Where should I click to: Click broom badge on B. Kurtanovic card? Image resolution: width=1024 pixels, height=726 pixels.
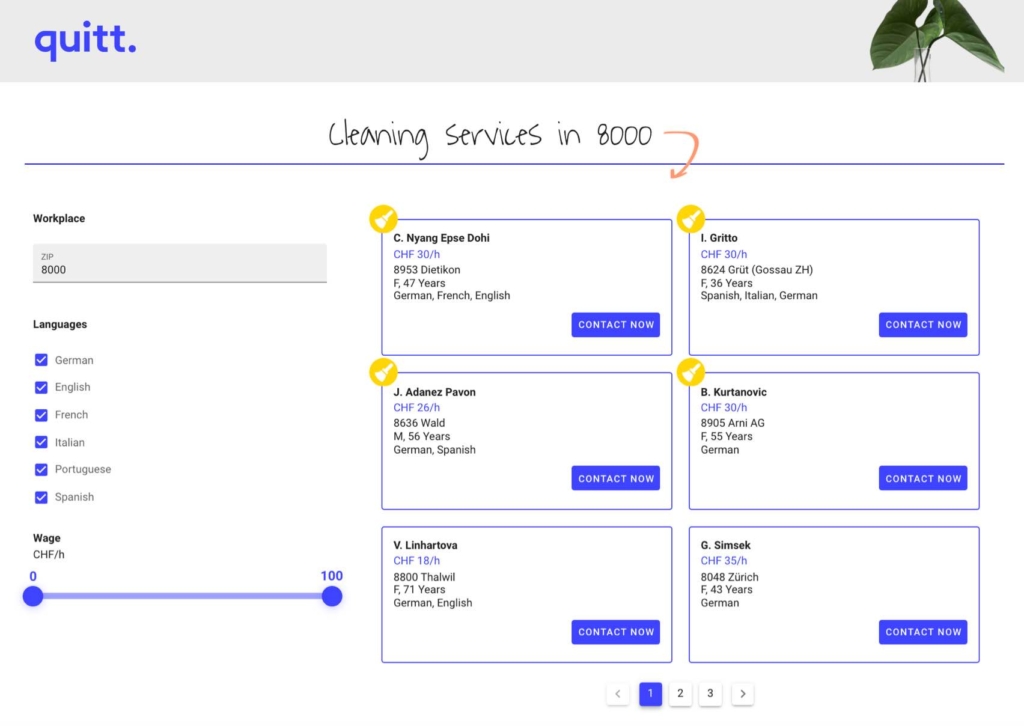[x=690, y=373]
